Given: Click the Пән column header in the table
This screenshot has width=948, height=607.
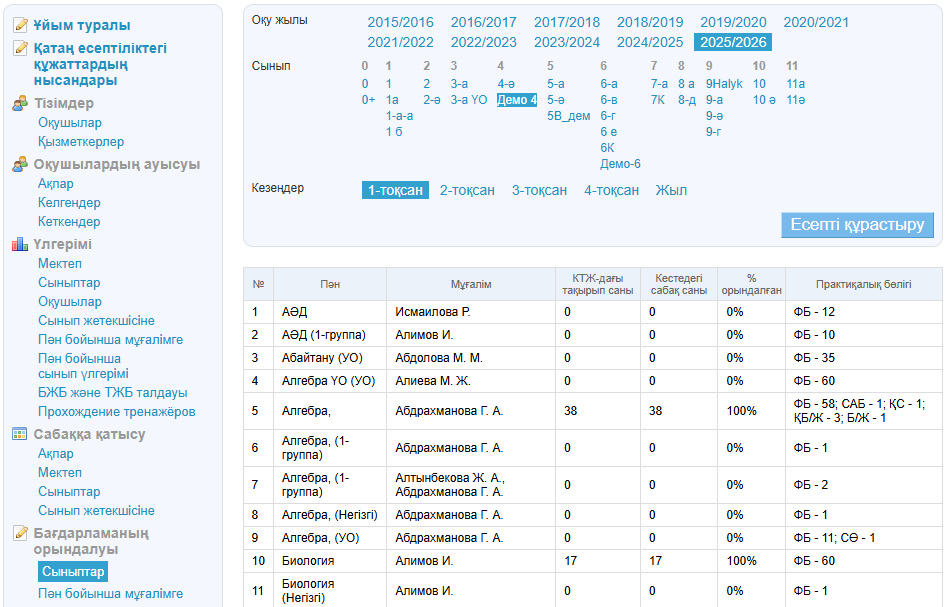Looking at the screenshot, I should (330, 284).
